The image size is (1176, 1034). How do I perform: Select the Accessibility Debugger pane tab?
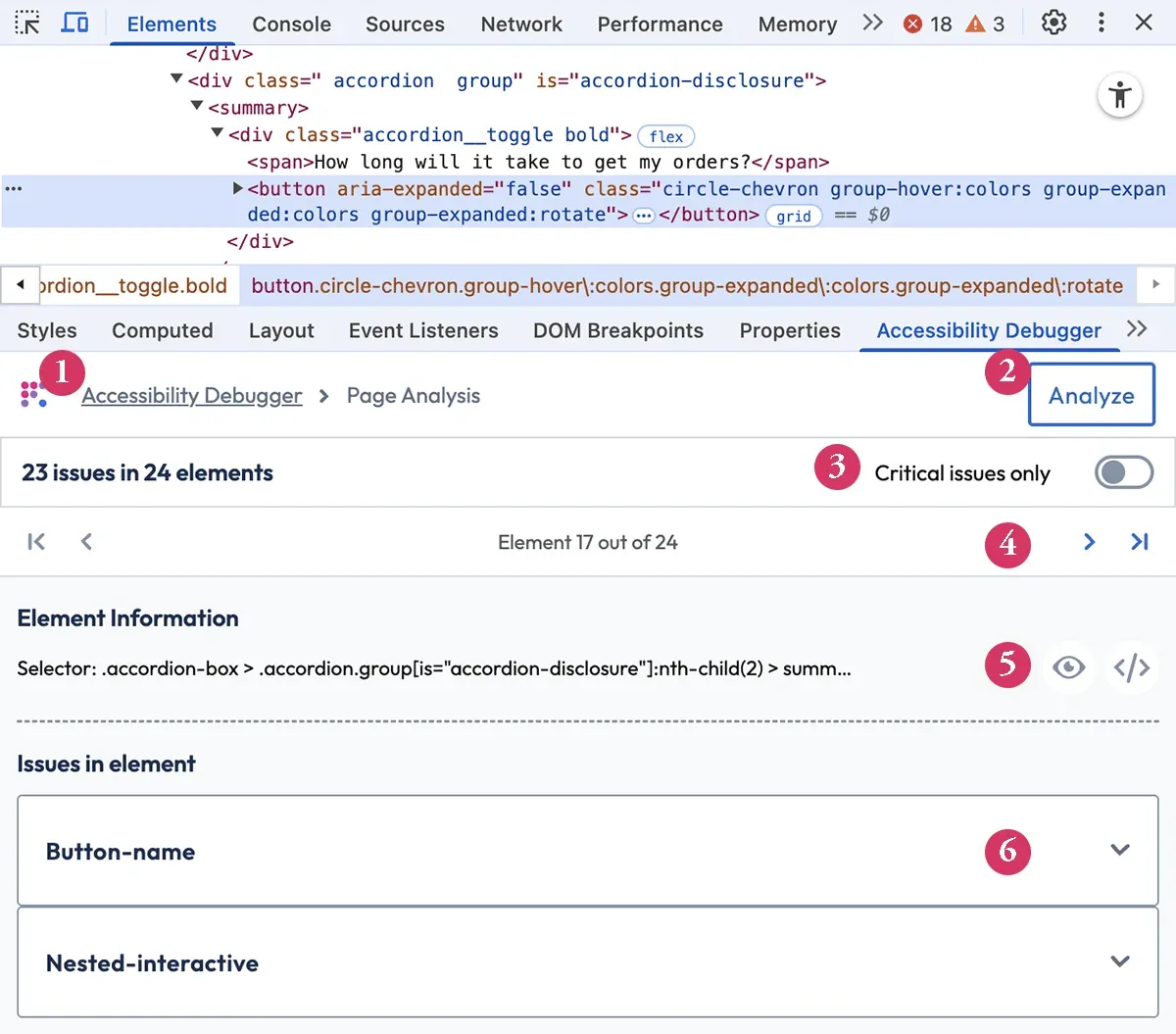click(989, 330)
